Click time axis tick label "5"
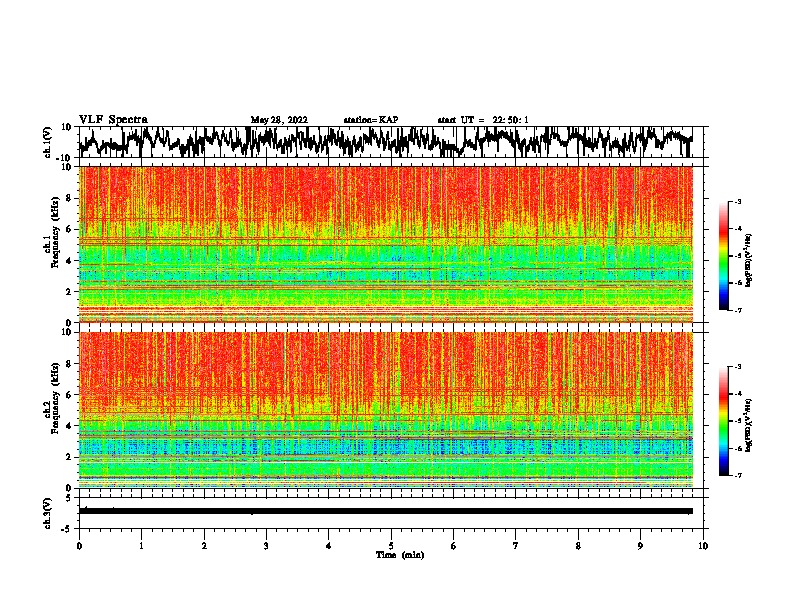This screenshot has height=612, width=792. coord(391,546)
